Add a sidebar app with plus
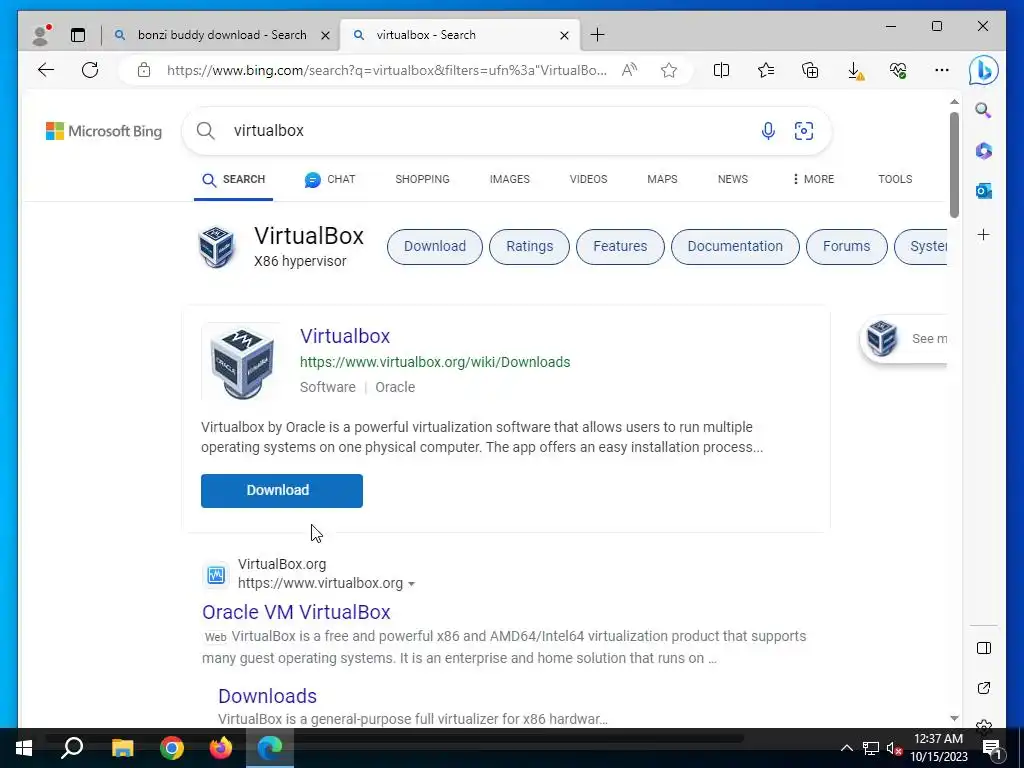 [984, 234]
